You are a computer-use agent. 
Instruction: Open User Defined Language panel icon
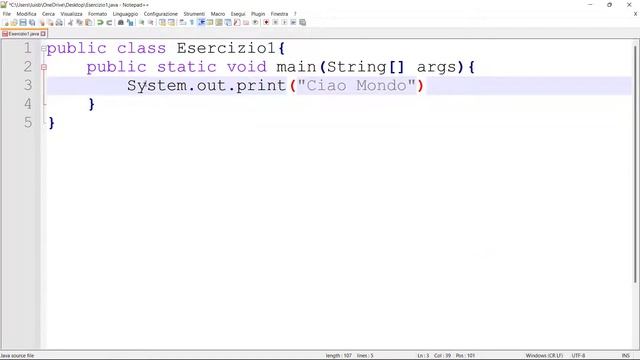(210, 22)
